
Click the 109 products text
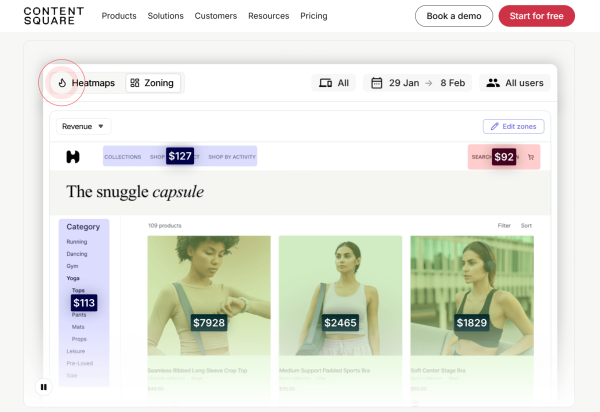(165, 226)
